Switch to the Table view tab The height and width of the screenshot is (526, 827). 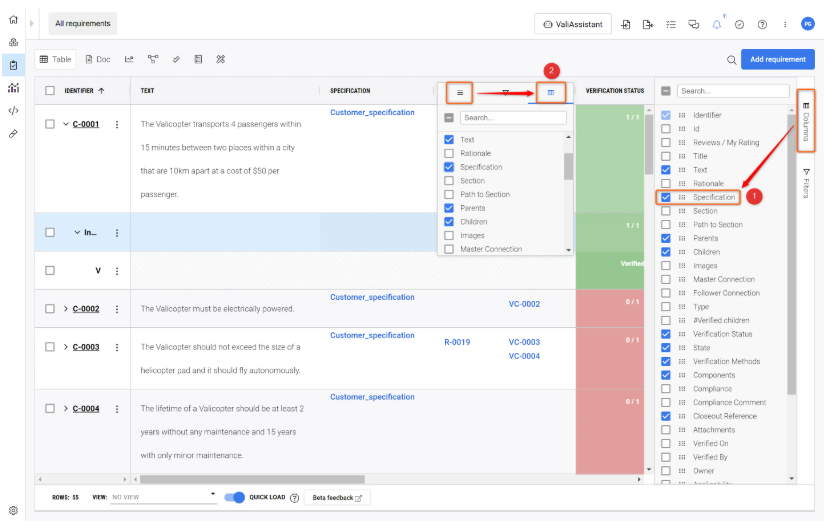pyautogui.click(x=55, y=59)
